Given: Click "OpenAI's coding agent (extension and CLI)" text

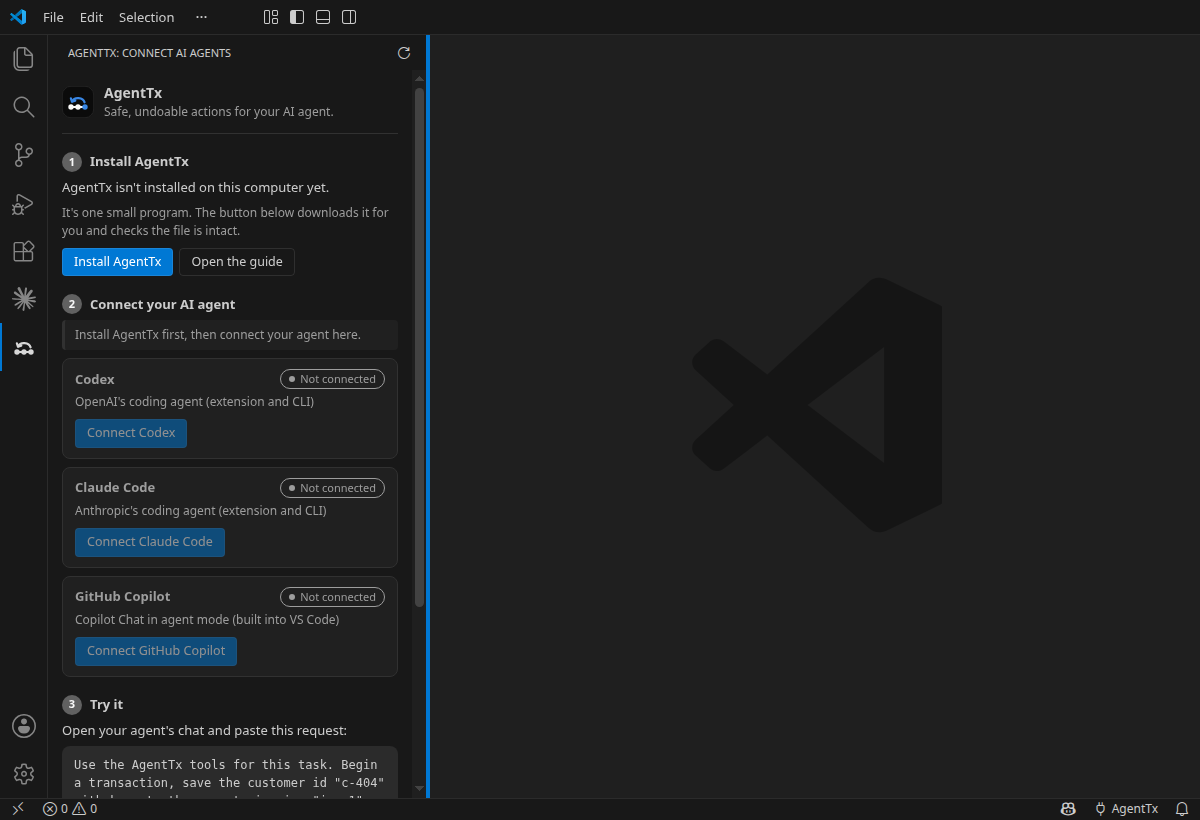Looking at the screenshot, I should (x=195, y=402).
